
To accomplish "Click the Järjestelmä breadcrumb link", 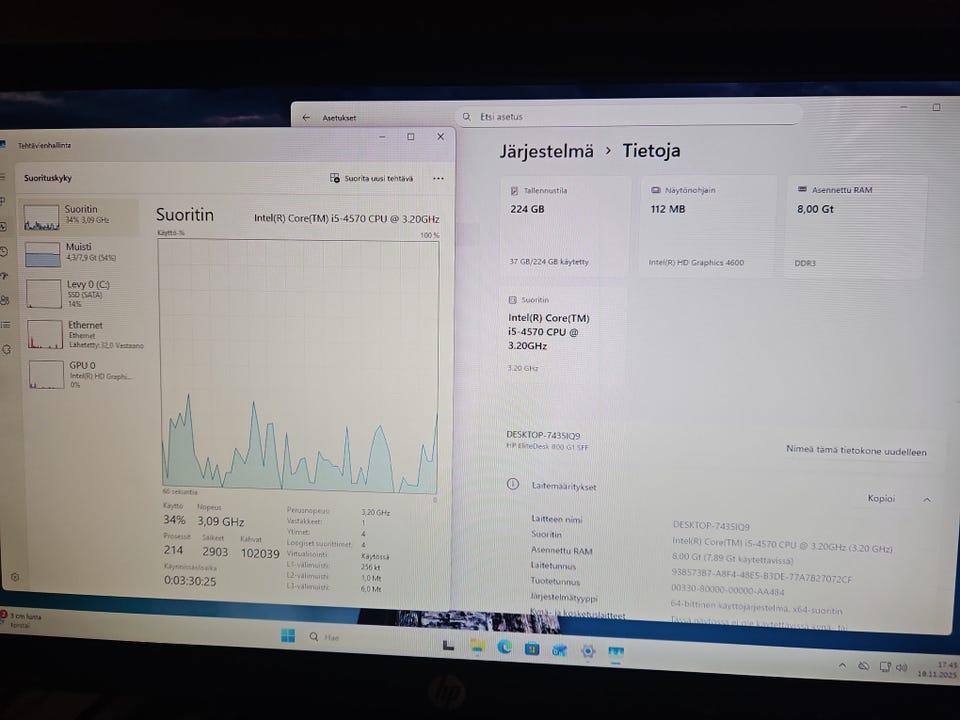I will [x=546, y=151].
